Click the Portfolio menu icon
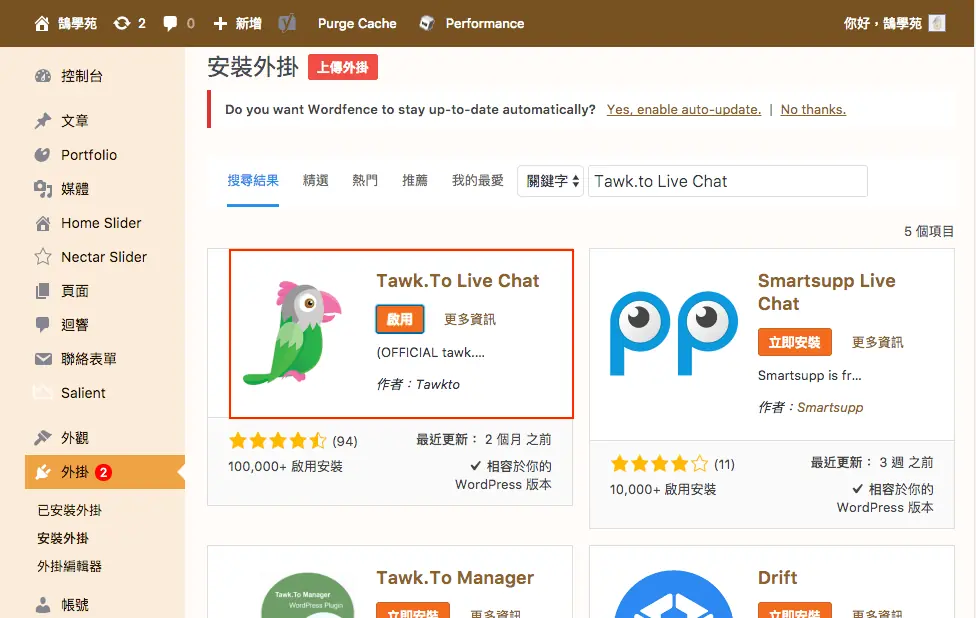The height and width of the screenshot is (618, 976). click(42, 155)
